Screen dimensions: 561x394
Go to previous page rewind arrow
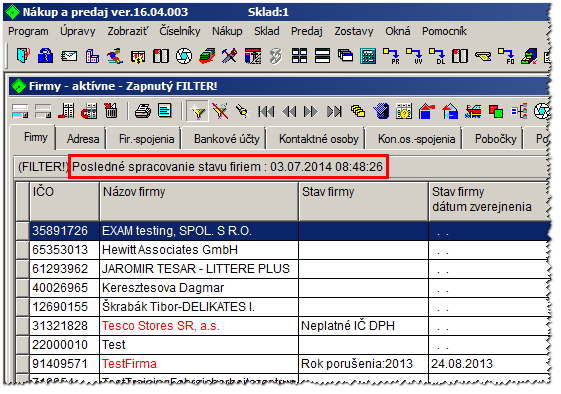(289, 111)
